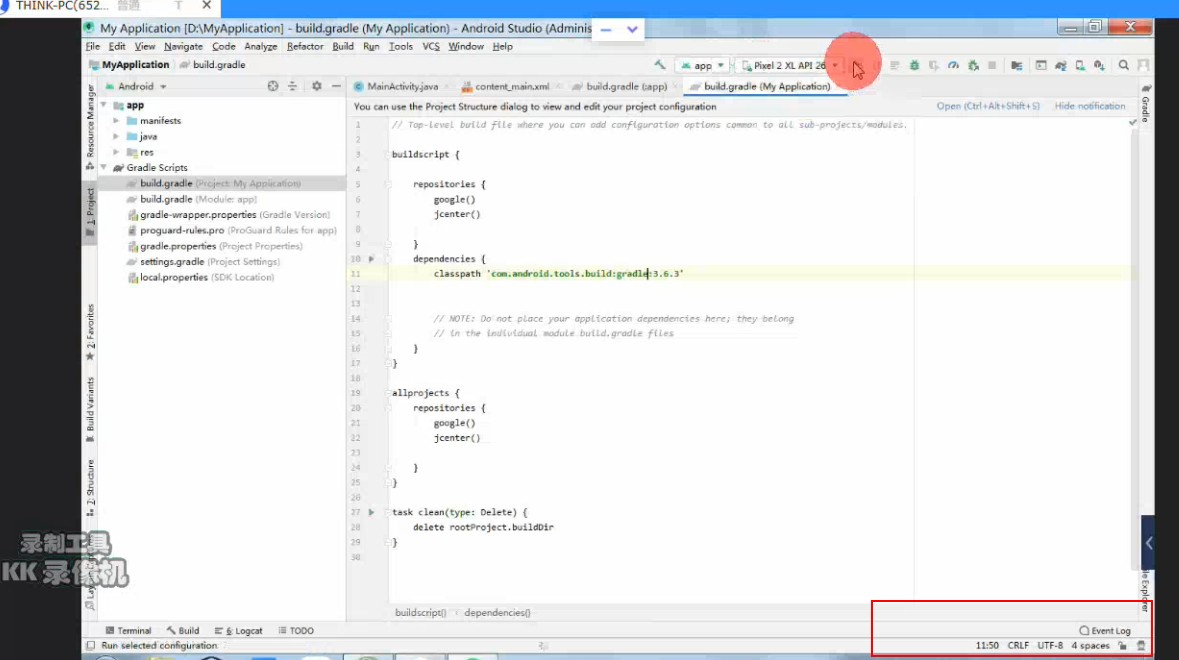1179x660 pixels.
Task: Click the MyApplication breadcrumb in navigation bar
Action: 129,65
